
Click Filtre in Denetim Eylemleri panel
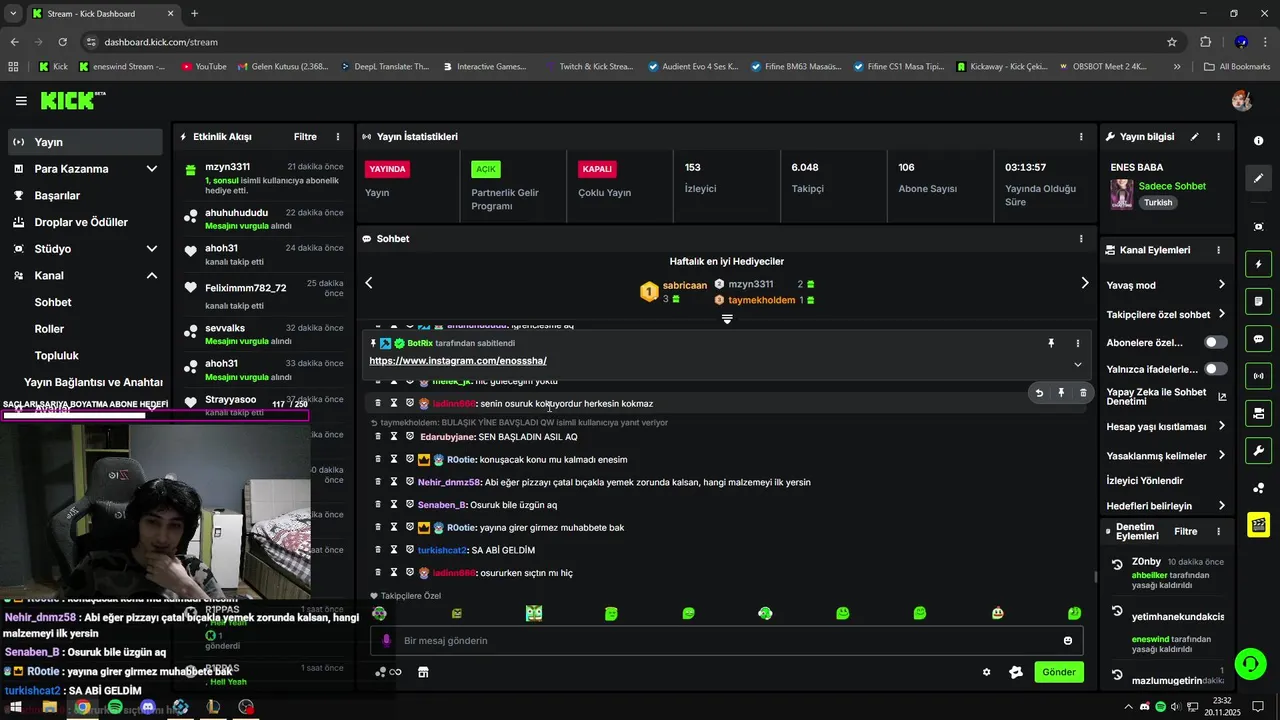click(x=1186, y=531)
